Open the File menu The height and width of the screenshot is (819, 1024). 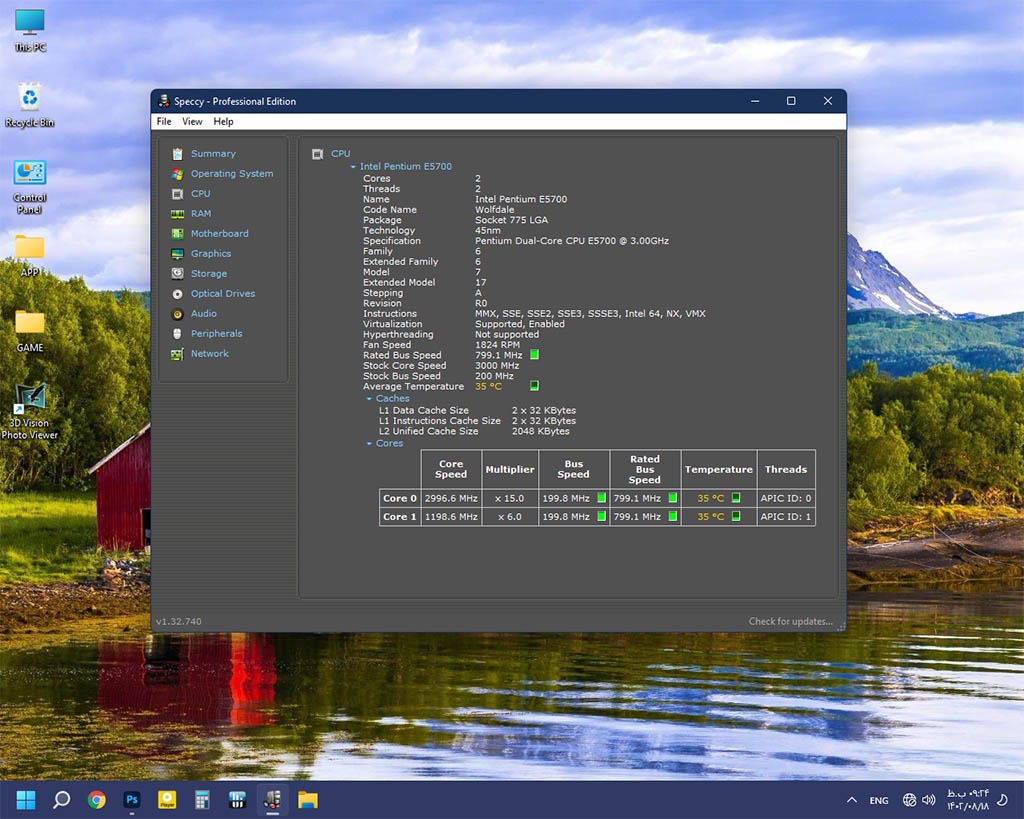(164, 122)
